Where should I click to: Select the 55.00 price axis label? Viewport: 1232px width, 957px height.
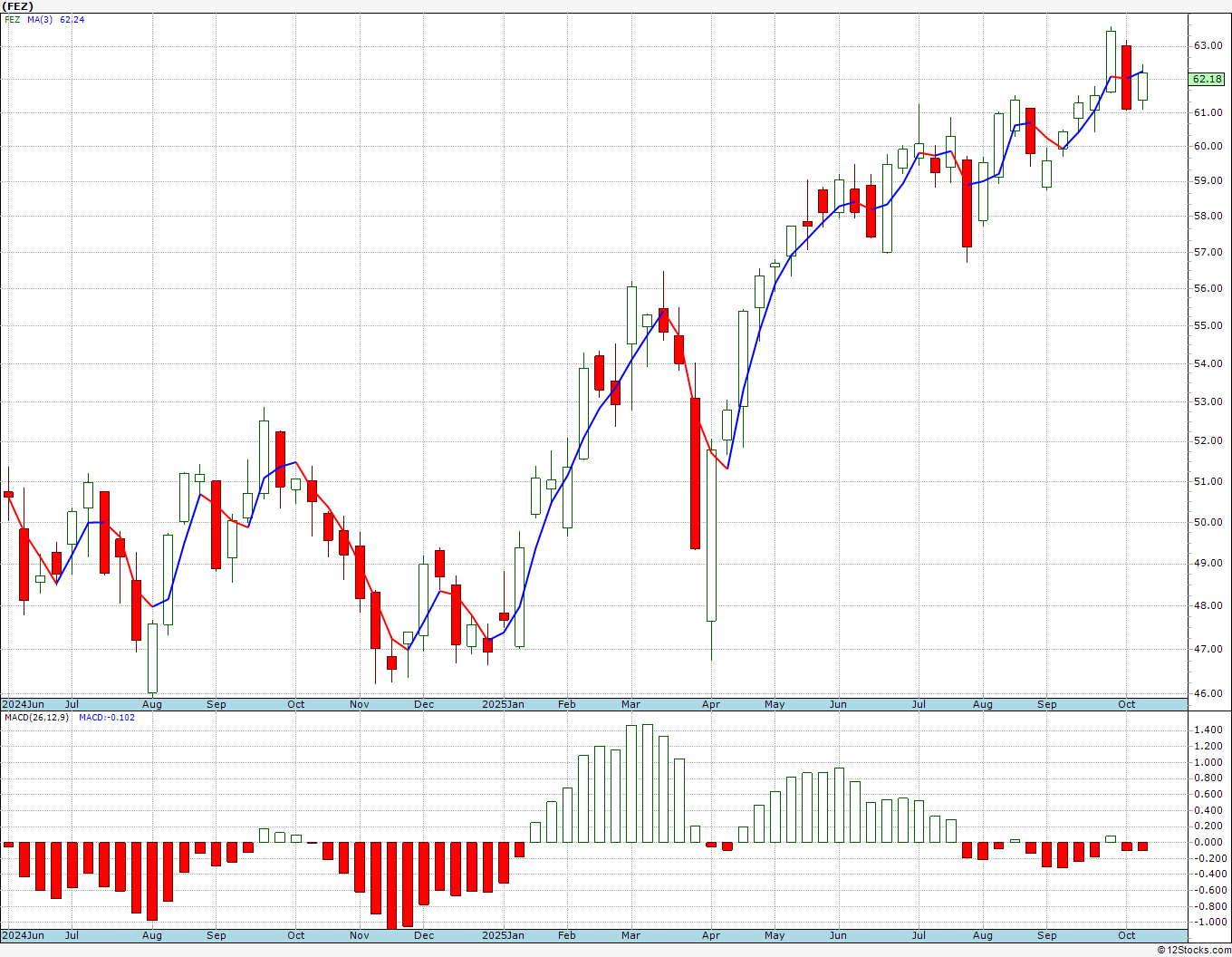[x=1207, y=325]
